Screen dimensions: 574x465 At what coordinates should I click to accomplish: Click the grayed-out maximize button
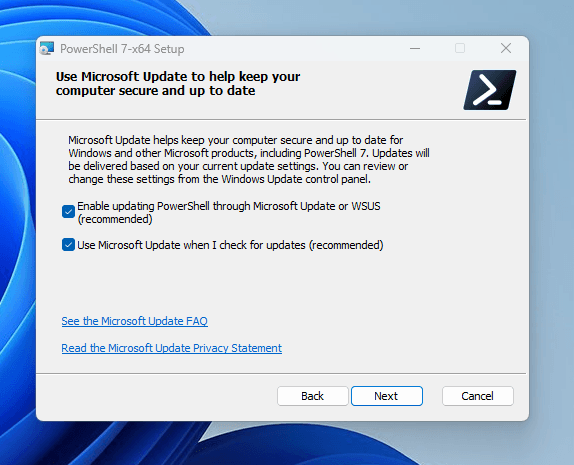pyautogui.click(x=460, y=48)
